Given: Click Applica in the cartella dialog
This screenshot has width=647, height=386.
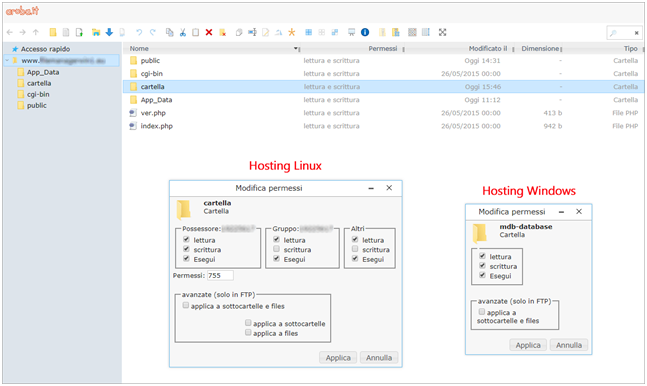Looking at the screenshot, I should 338,358.
